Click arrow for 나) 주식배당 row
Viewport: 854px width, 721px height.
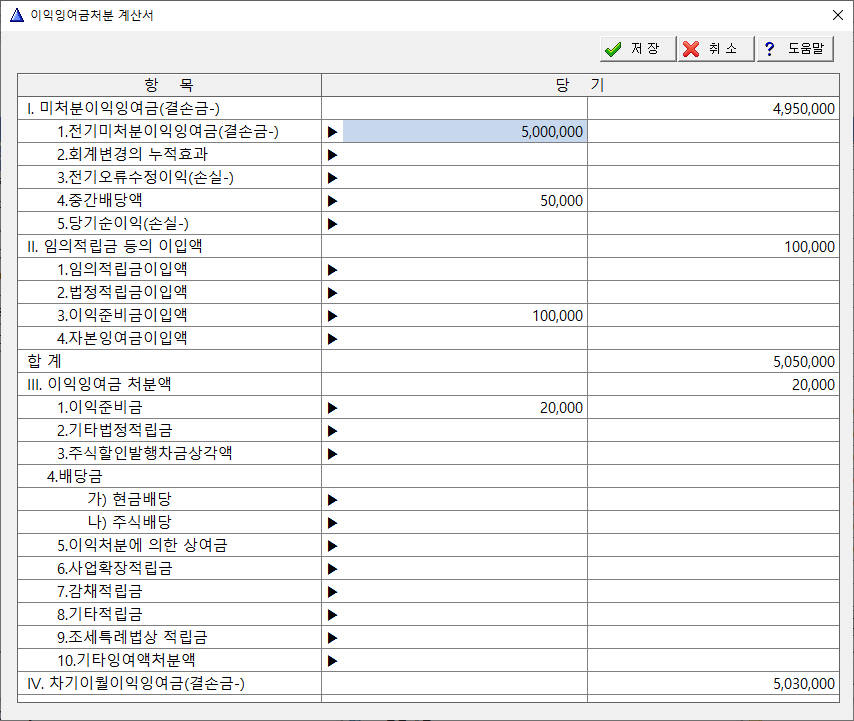point(332,523)
